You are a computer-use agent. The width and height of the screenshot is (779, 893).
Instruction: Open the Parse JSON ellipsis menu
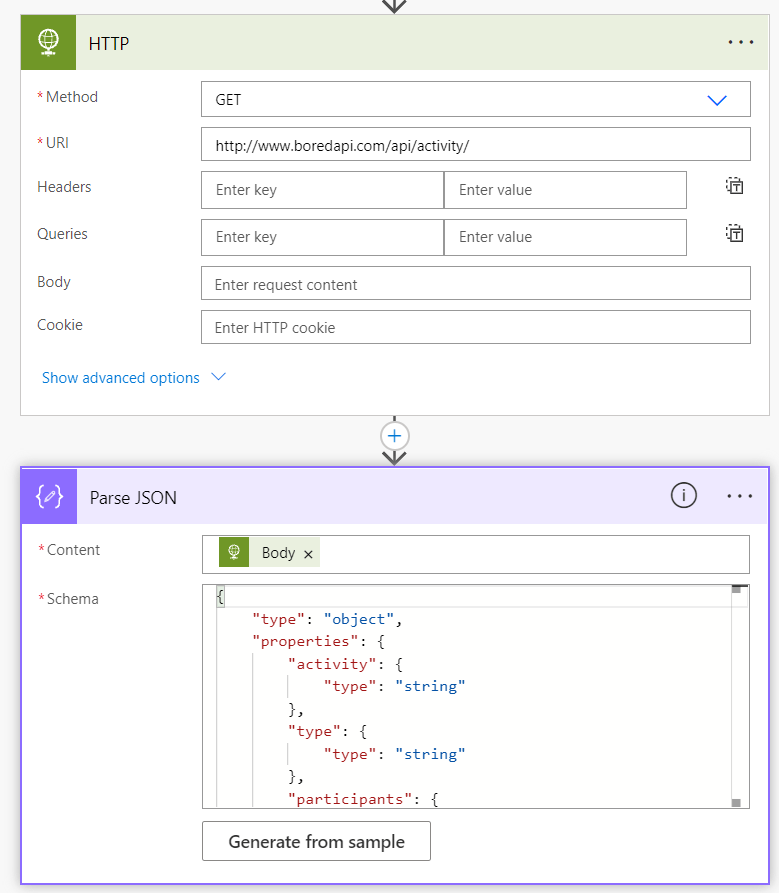[x=739, y=496]
